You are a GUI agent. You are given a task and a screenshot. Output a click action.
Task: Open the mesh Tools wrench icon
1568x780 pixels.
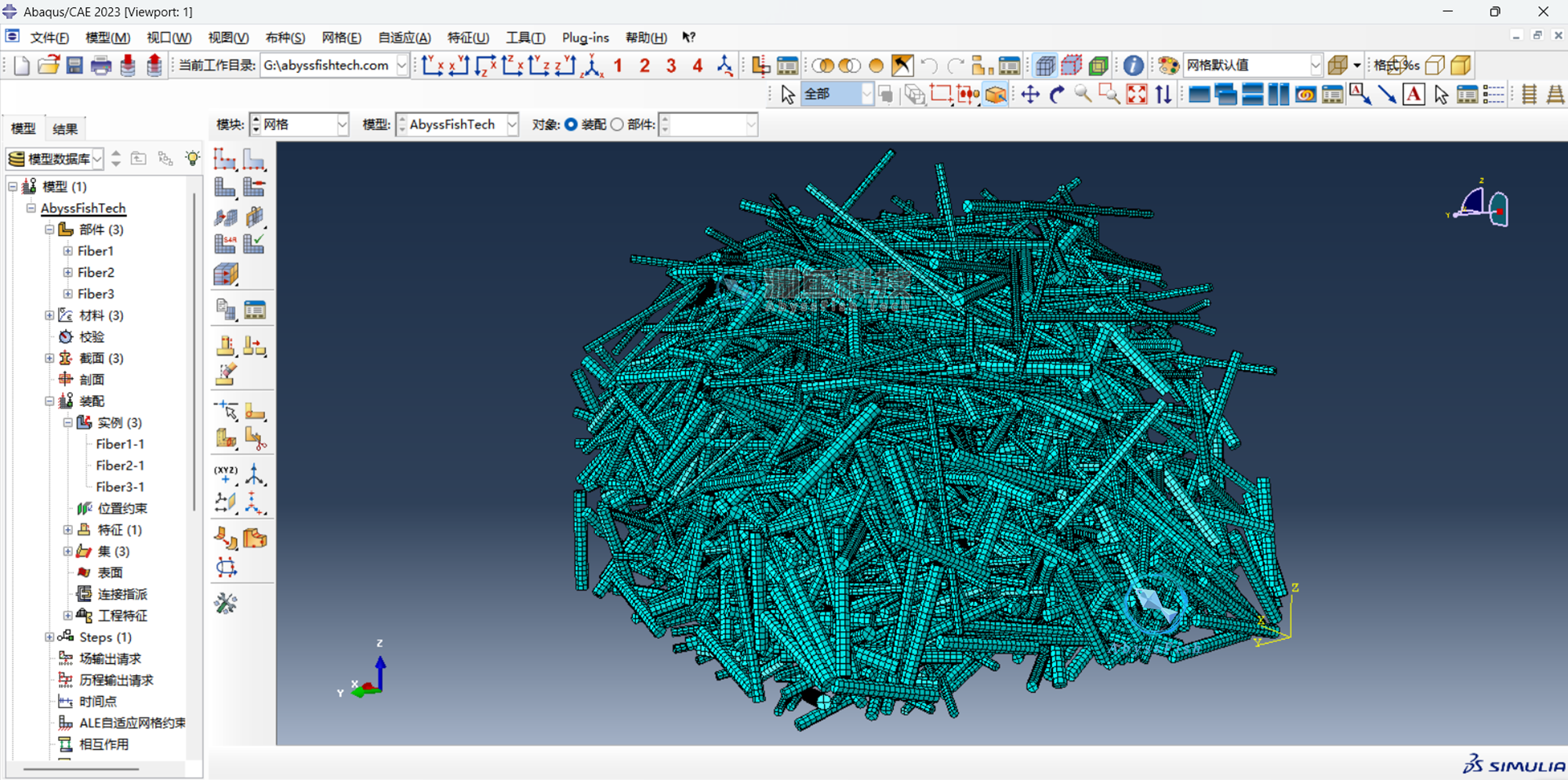[x=226, y=603]
